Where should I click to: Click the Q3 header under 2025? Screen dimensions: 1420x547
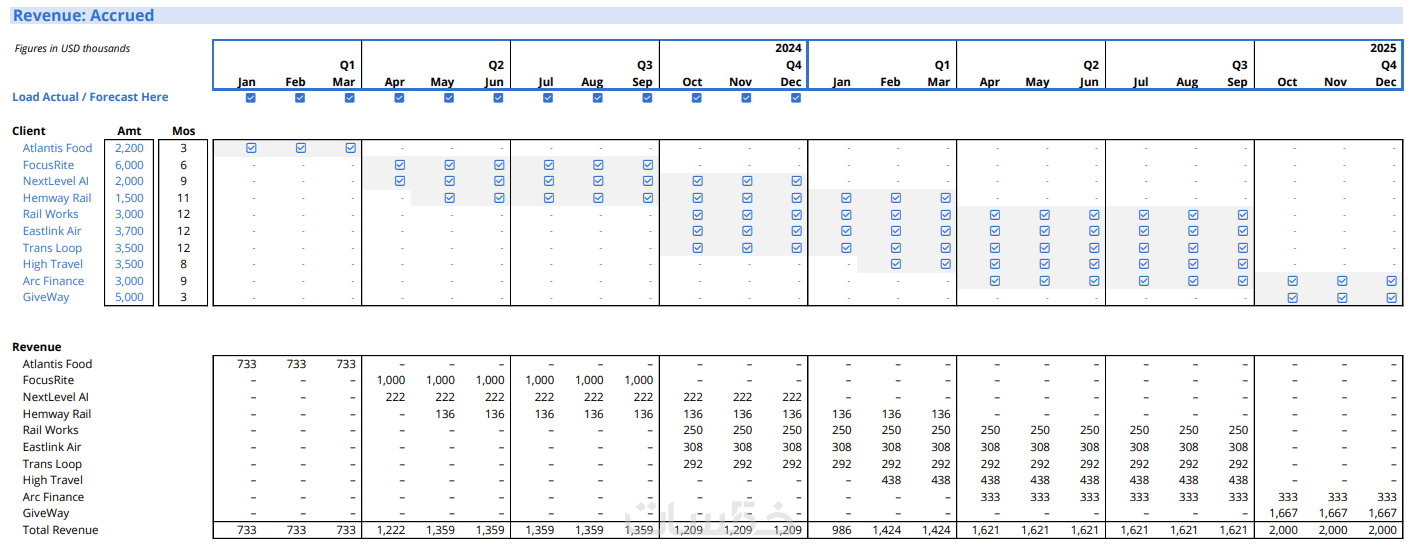(x=1240, y=65)
